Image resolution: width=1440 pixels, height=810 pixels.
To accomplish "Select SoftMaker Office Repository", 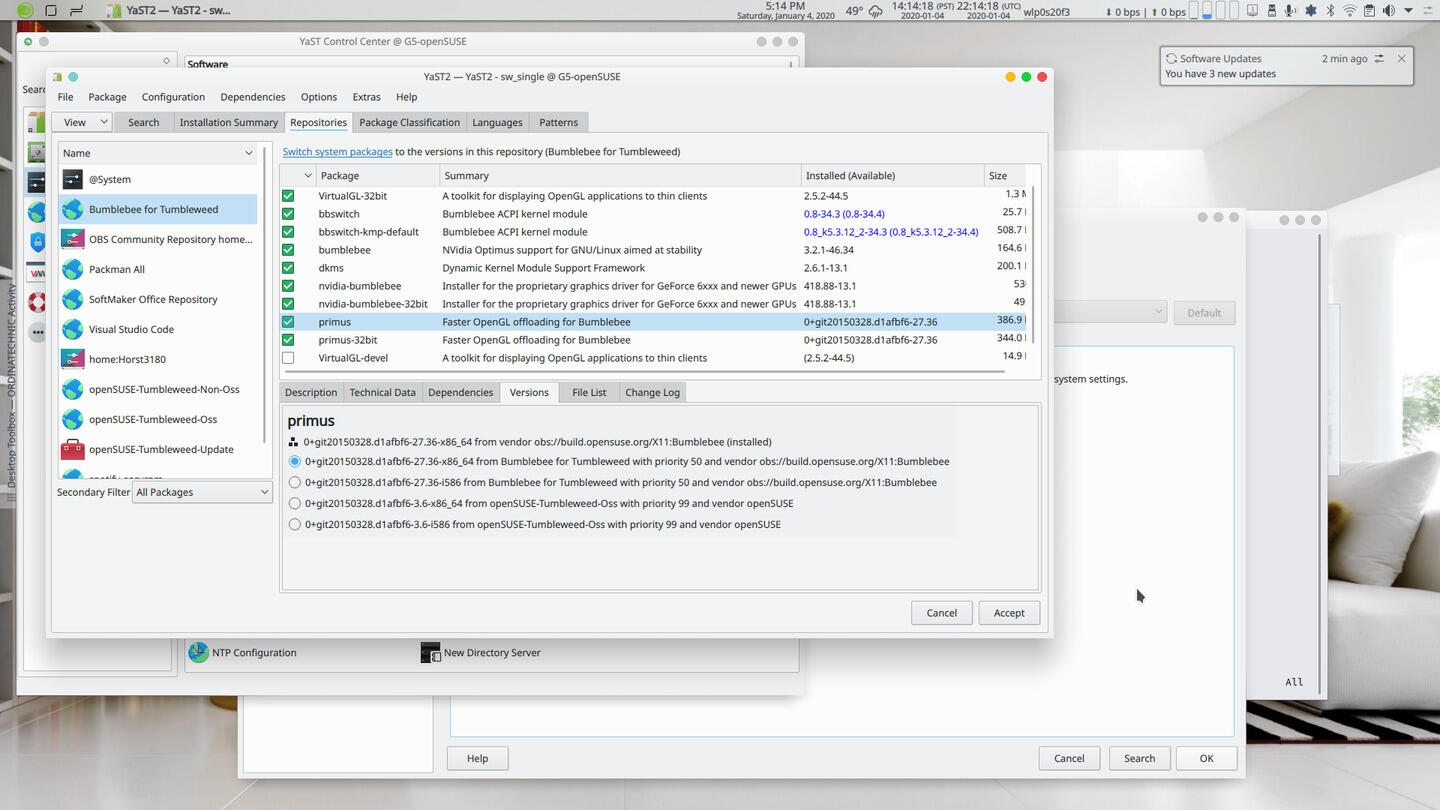I will (x=158, y=299).
